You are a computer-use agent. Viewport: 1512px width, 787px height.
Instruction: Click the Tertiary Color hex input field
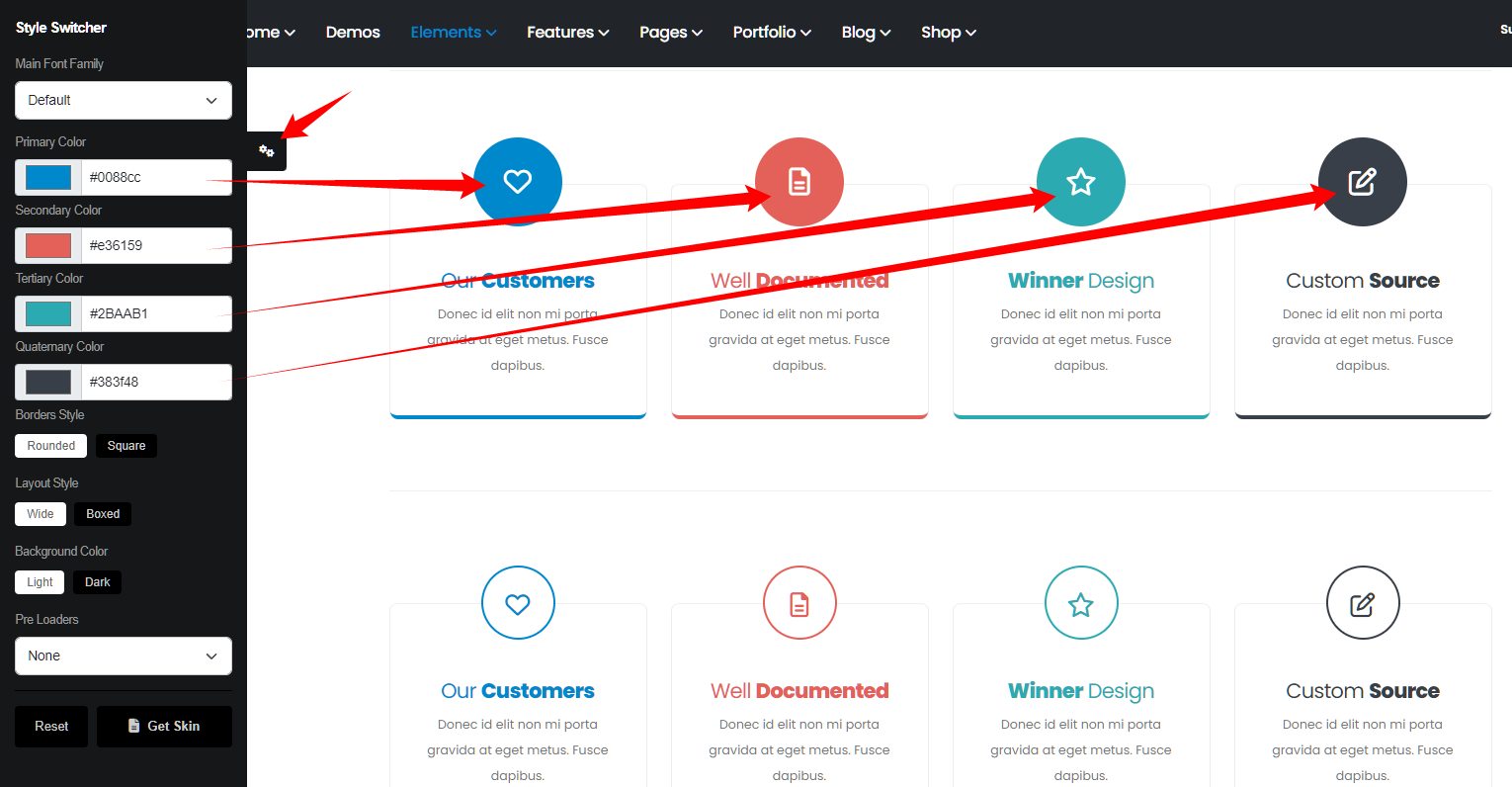coord(155,313)
